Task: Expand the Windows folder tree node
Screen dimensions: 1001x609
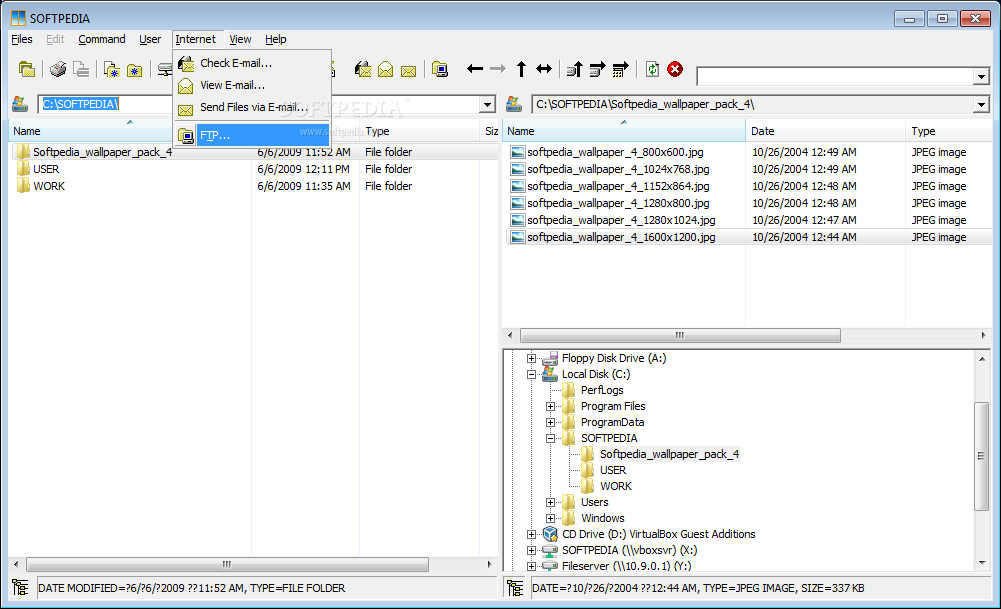Action: point(550,518)
